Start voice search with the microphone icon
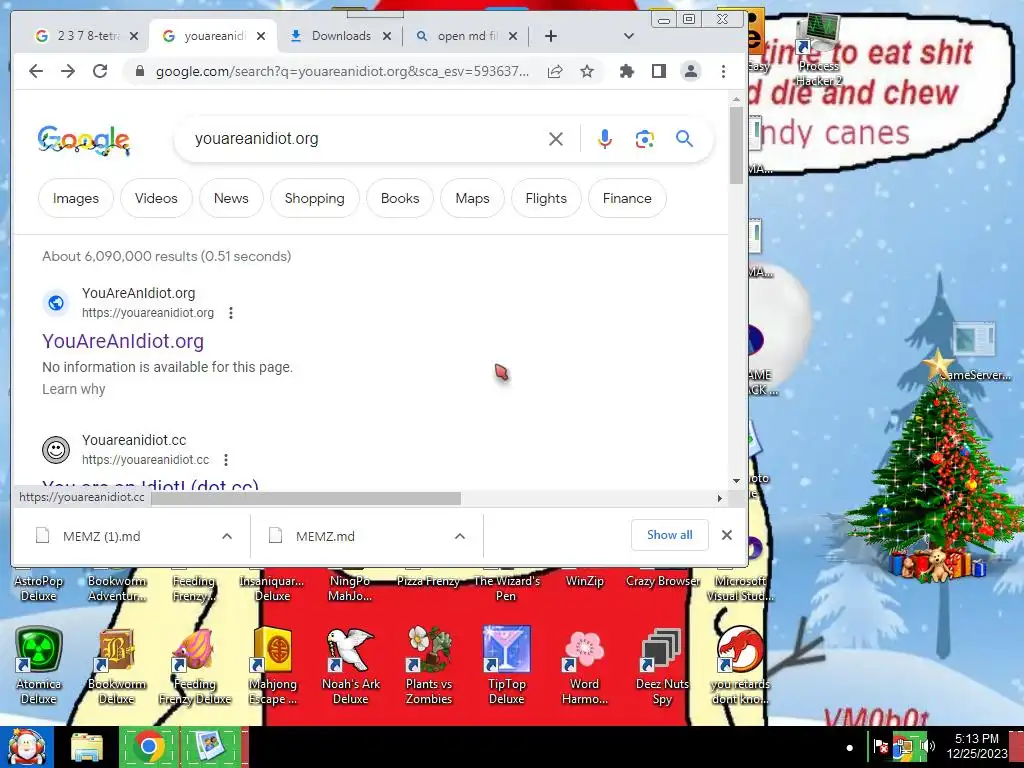 tap(605, 139)
